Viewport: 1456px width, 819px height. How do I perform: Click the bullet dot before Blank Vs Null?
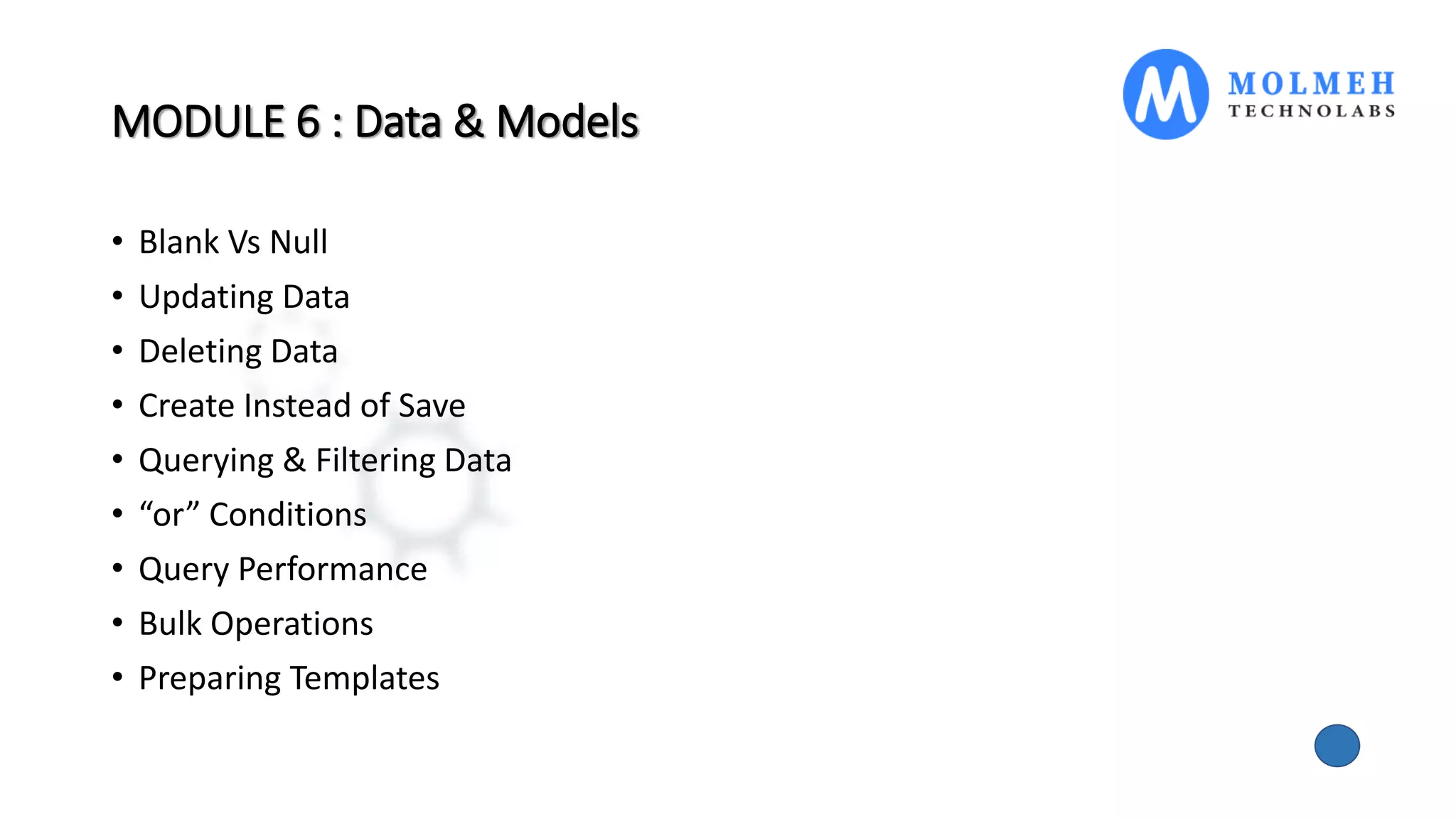coord(118,241)
